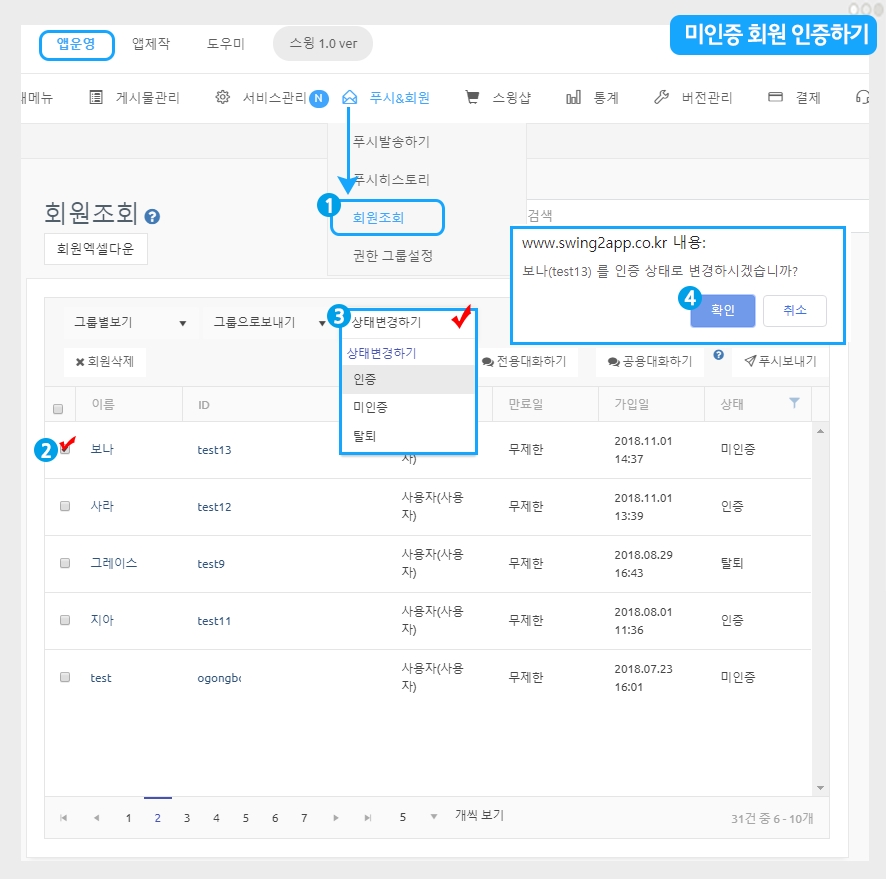Click the help icon next to 회원조회 title
The height and width of the screenshot is (879, 886).
[x=152, y=217]
